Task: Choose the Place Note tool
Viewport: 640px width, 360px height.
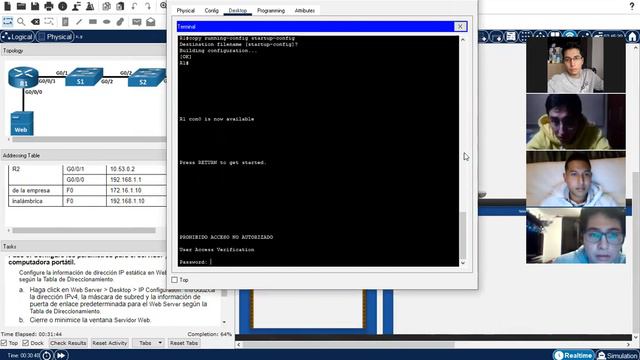Action: click(x=65, y=22)
